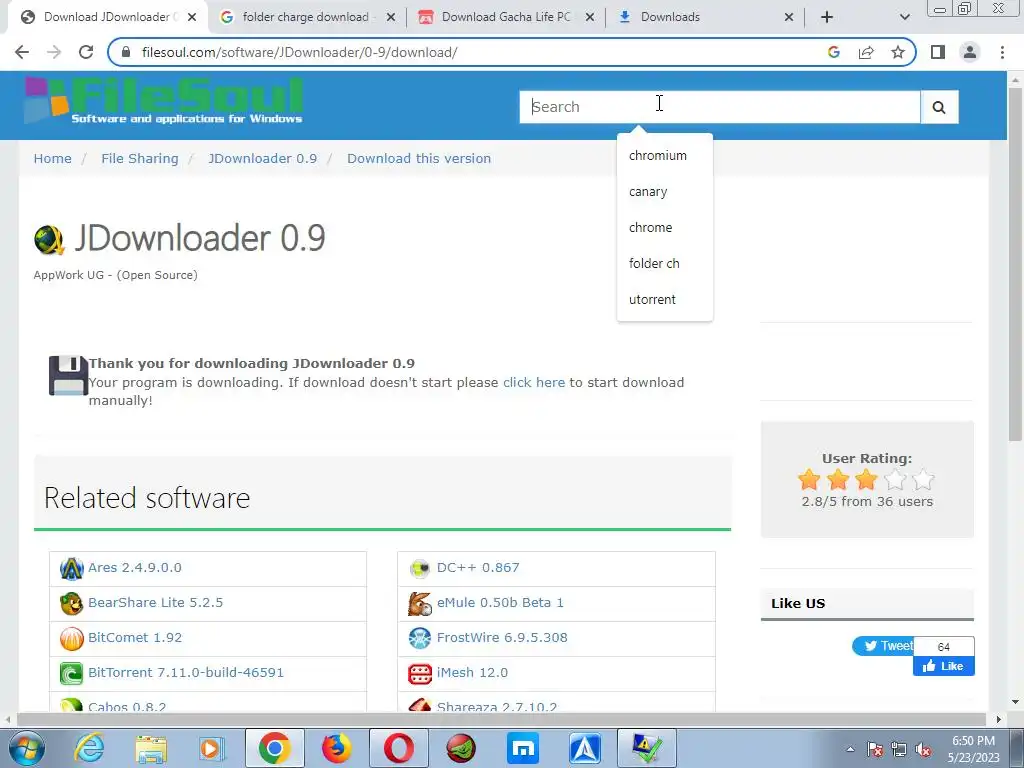Open the BitComet 1.92 link
The height and width of the screenshot is (768, 1024).
click(x=135, y=637)
